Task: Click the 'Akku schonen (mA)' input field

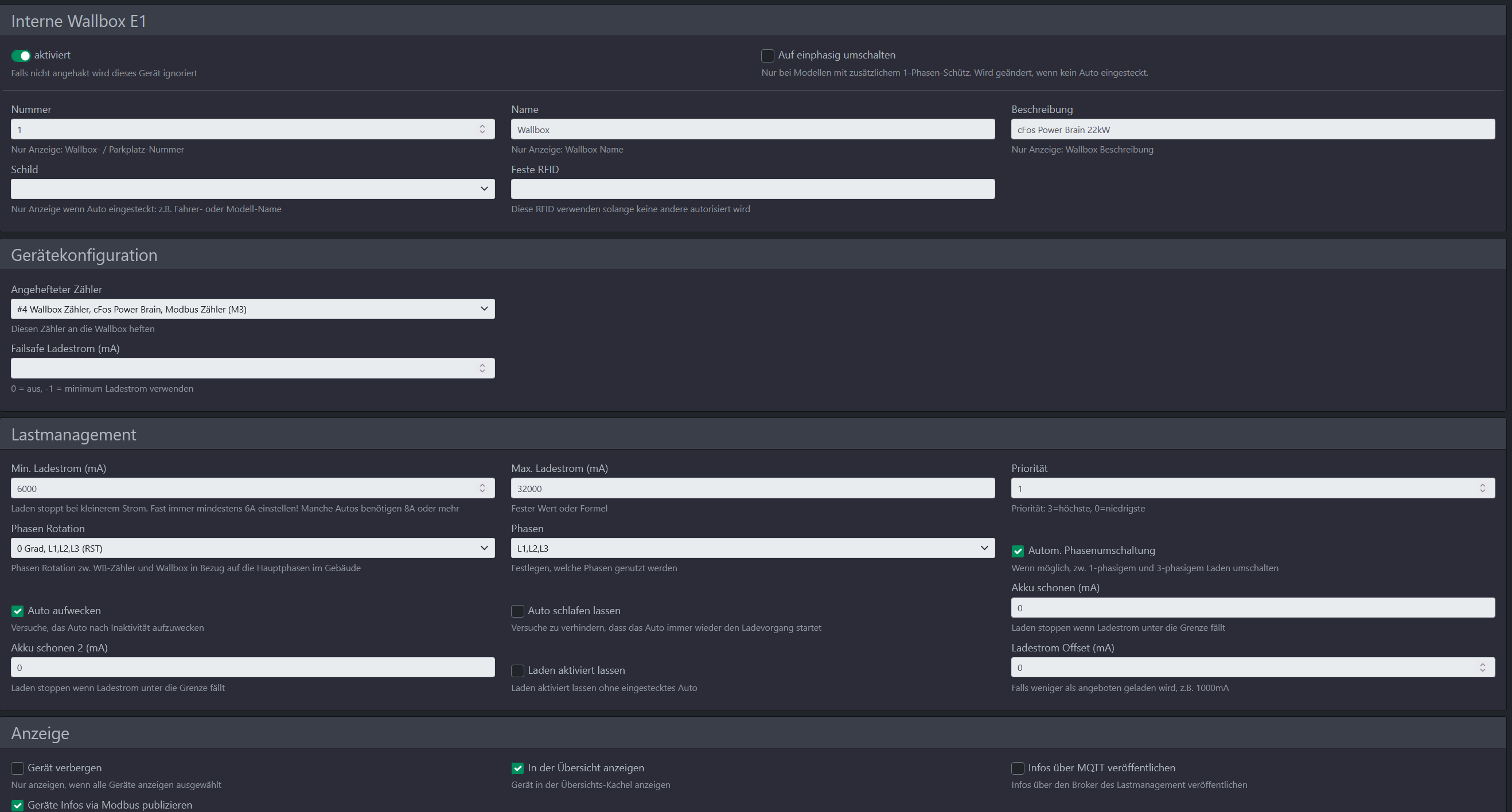Action: click(1253, 608)
